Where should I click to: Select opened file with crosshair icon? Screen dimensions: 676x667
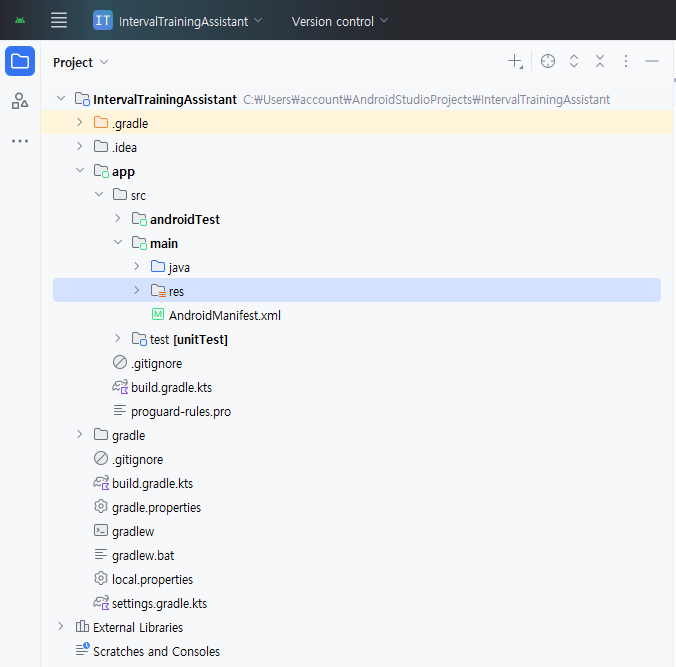tap(548, 61)
